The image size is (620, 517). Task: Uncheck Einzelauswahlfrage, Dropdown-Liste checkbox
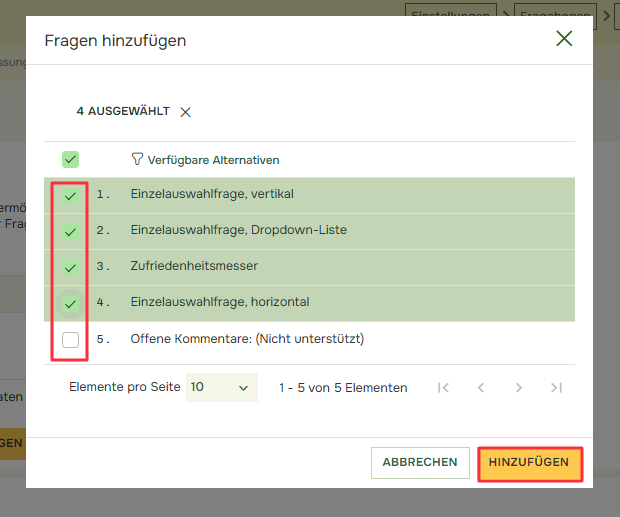70,232
